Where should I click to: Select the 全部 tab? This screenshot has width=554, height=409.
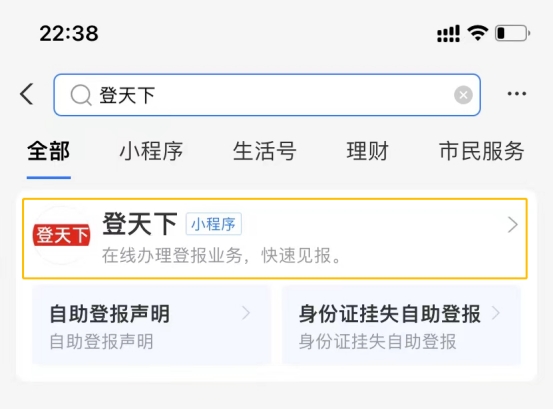click(x=49, y=151)
